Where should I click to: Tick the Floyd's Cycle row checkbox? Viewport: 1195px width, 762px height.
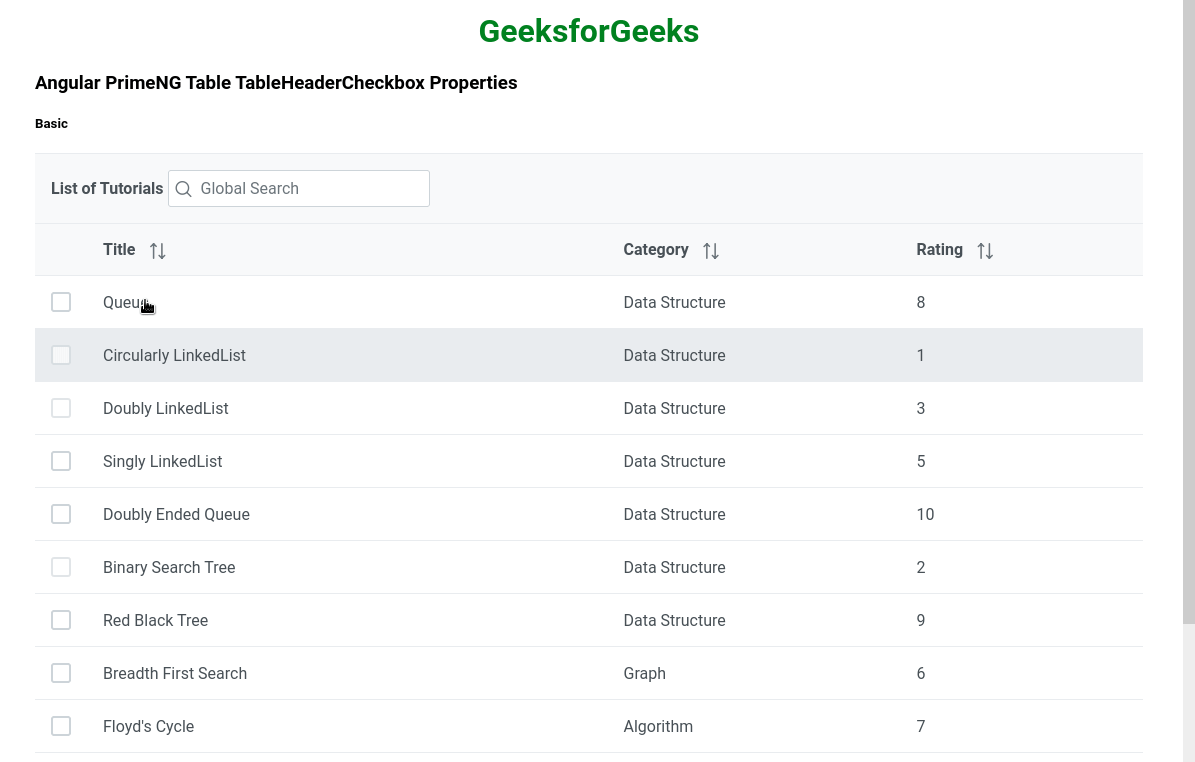tap(61, 726)
